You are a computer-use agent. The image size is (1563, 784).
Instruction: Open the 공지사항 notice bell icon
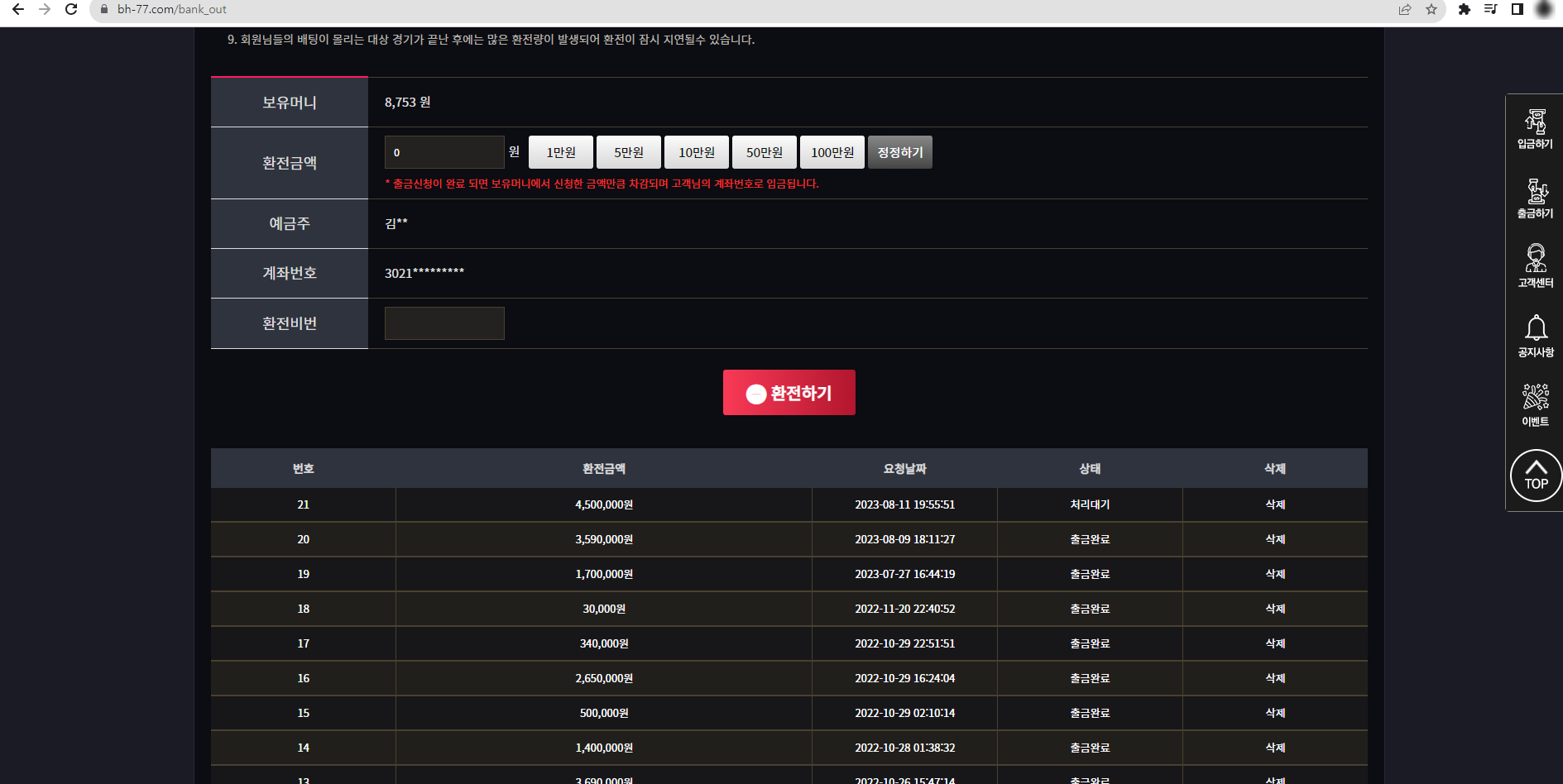click(1536, 336)
